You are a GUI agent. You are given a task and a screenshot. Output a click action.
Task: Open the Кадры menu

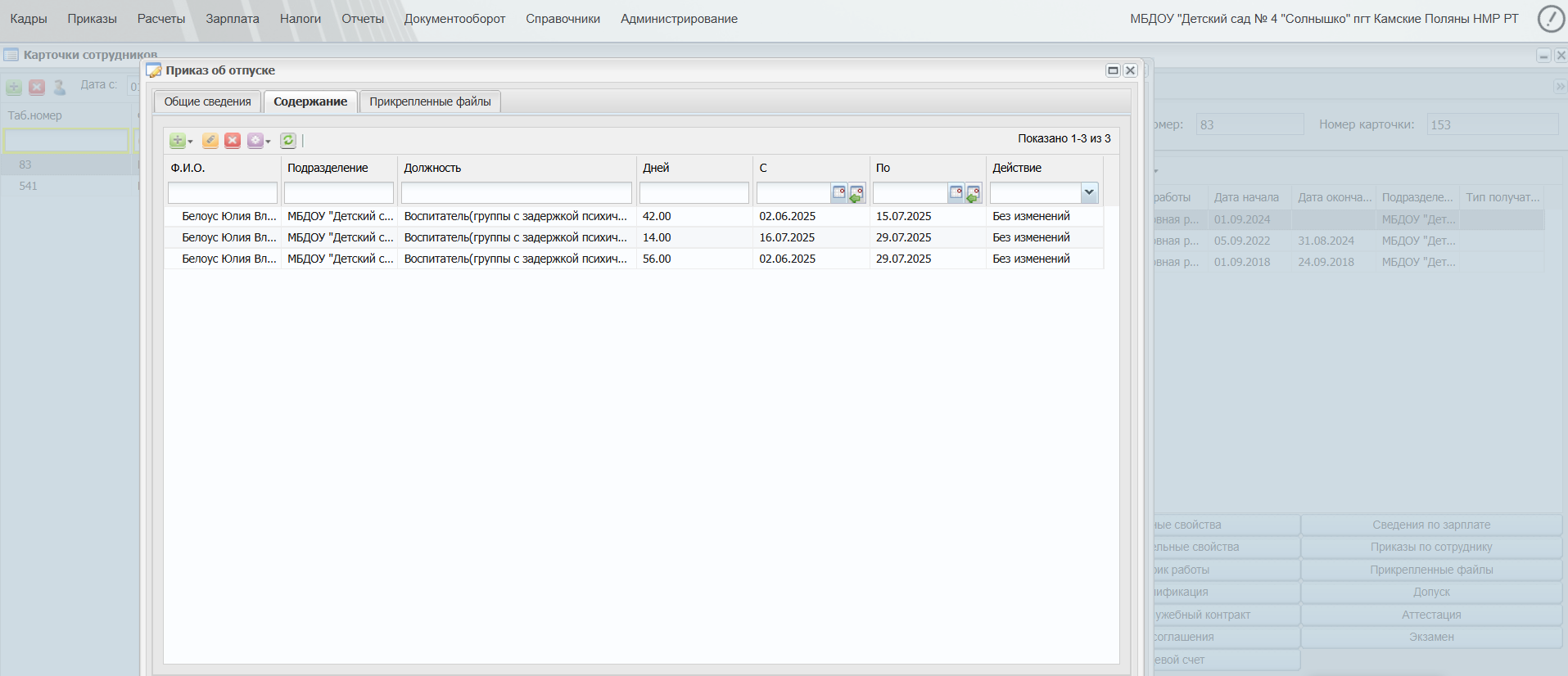(29, 19)
